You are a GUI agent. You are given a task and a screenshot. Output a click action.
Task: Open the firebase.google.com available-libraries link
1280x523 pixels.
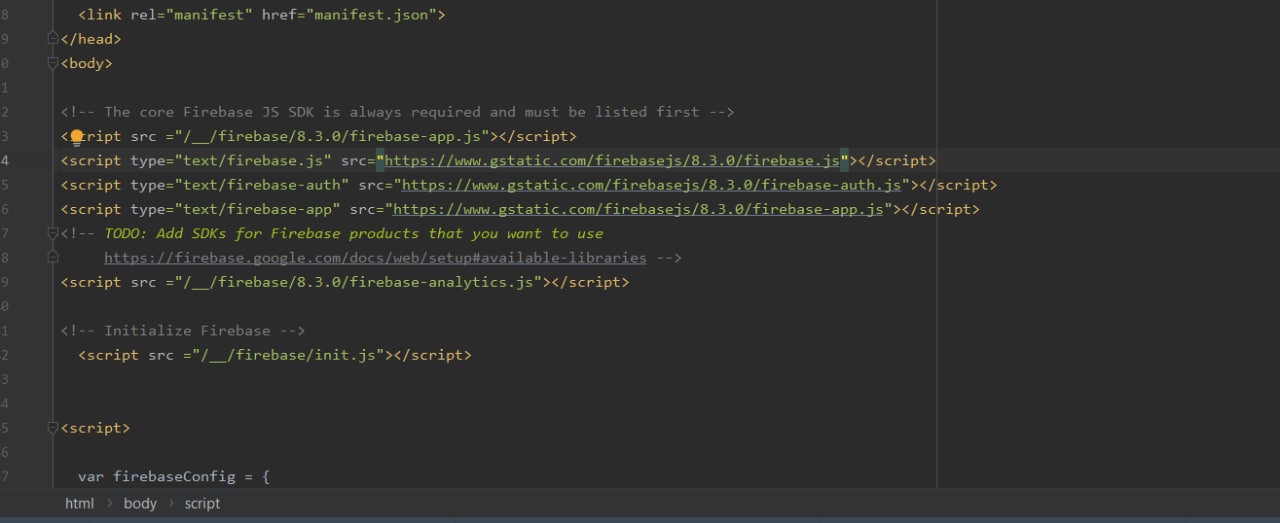click(375, 258)
